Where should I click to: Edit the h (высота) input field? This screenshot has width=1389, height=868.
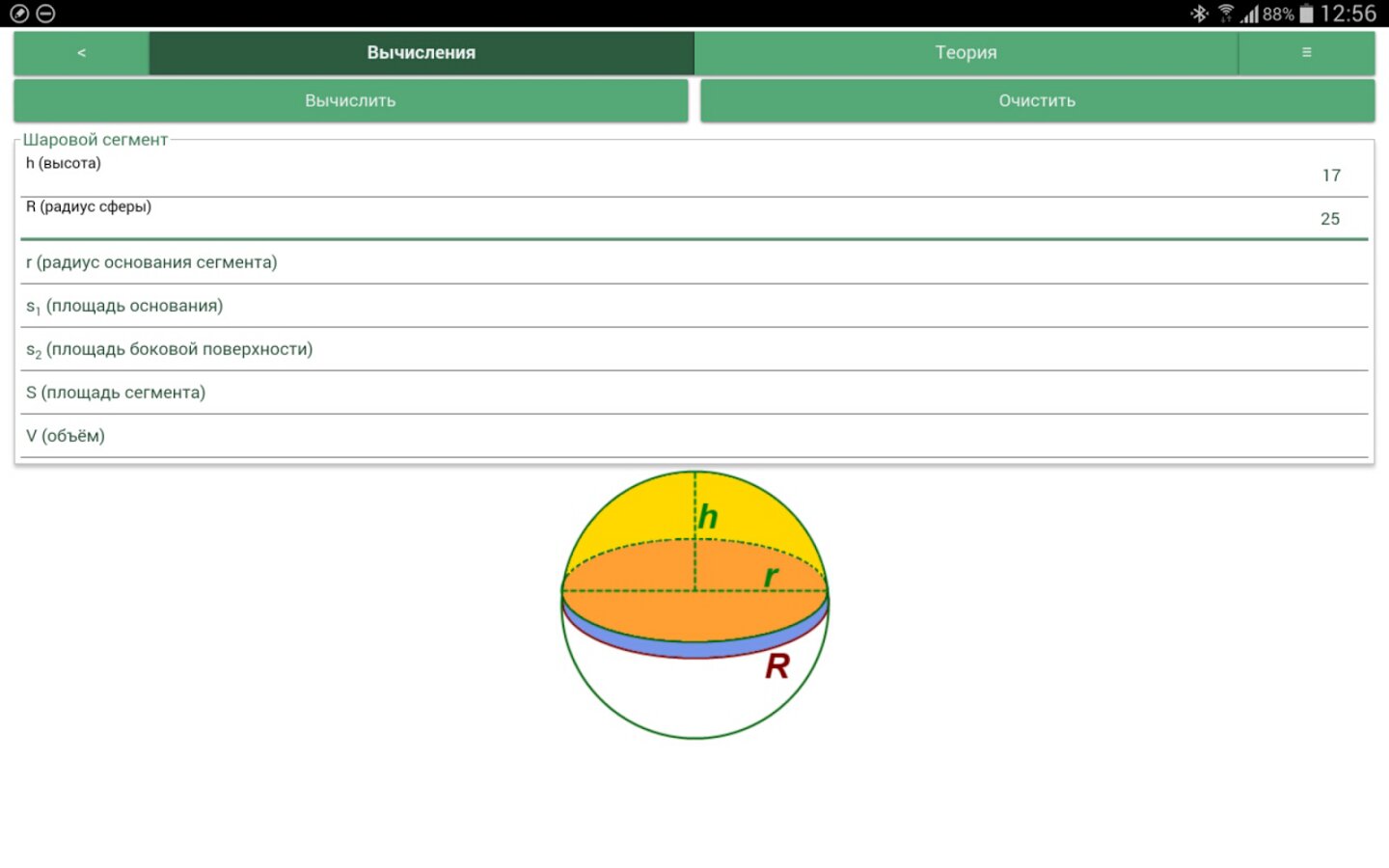694,175
